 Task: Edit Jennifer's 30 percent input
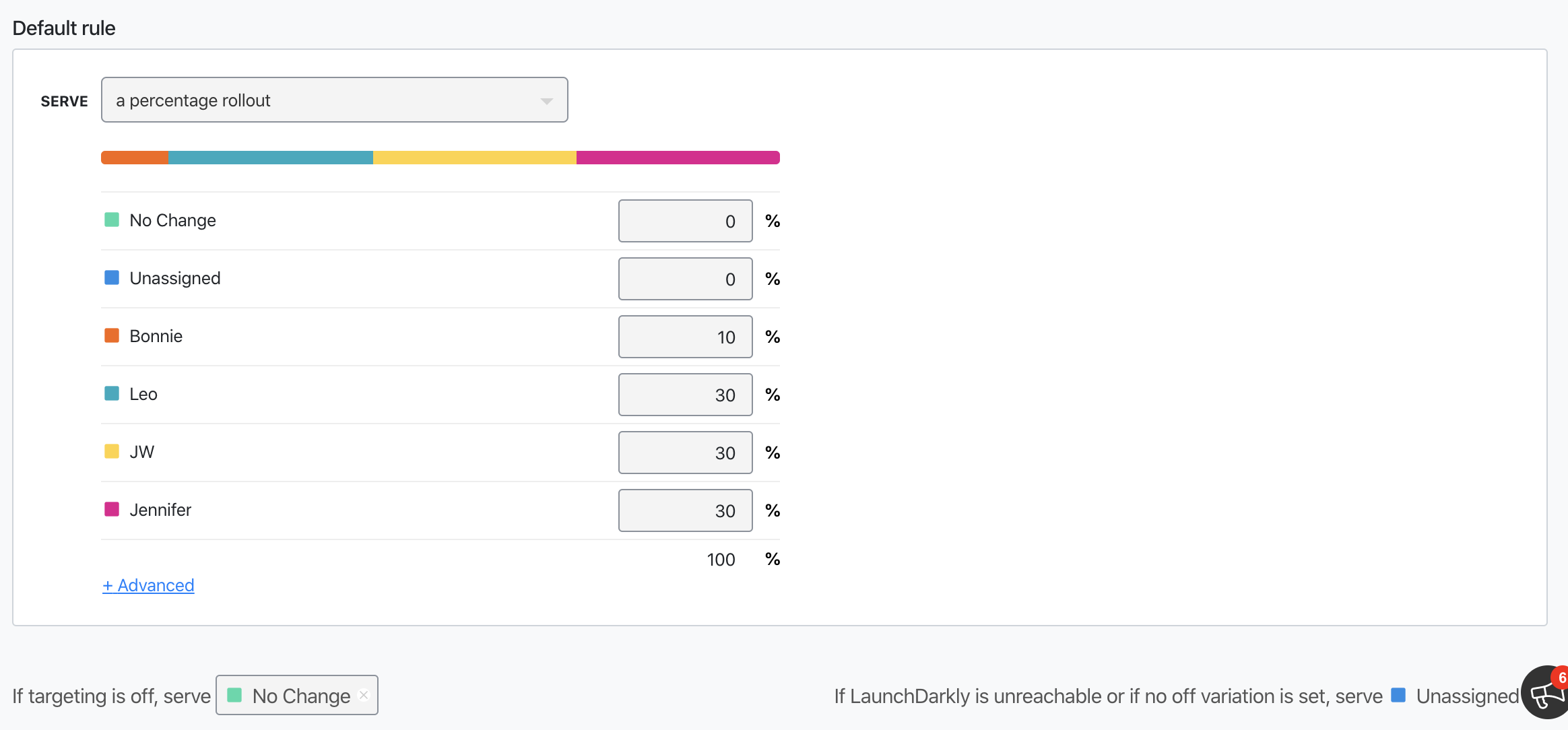point(685,510)
